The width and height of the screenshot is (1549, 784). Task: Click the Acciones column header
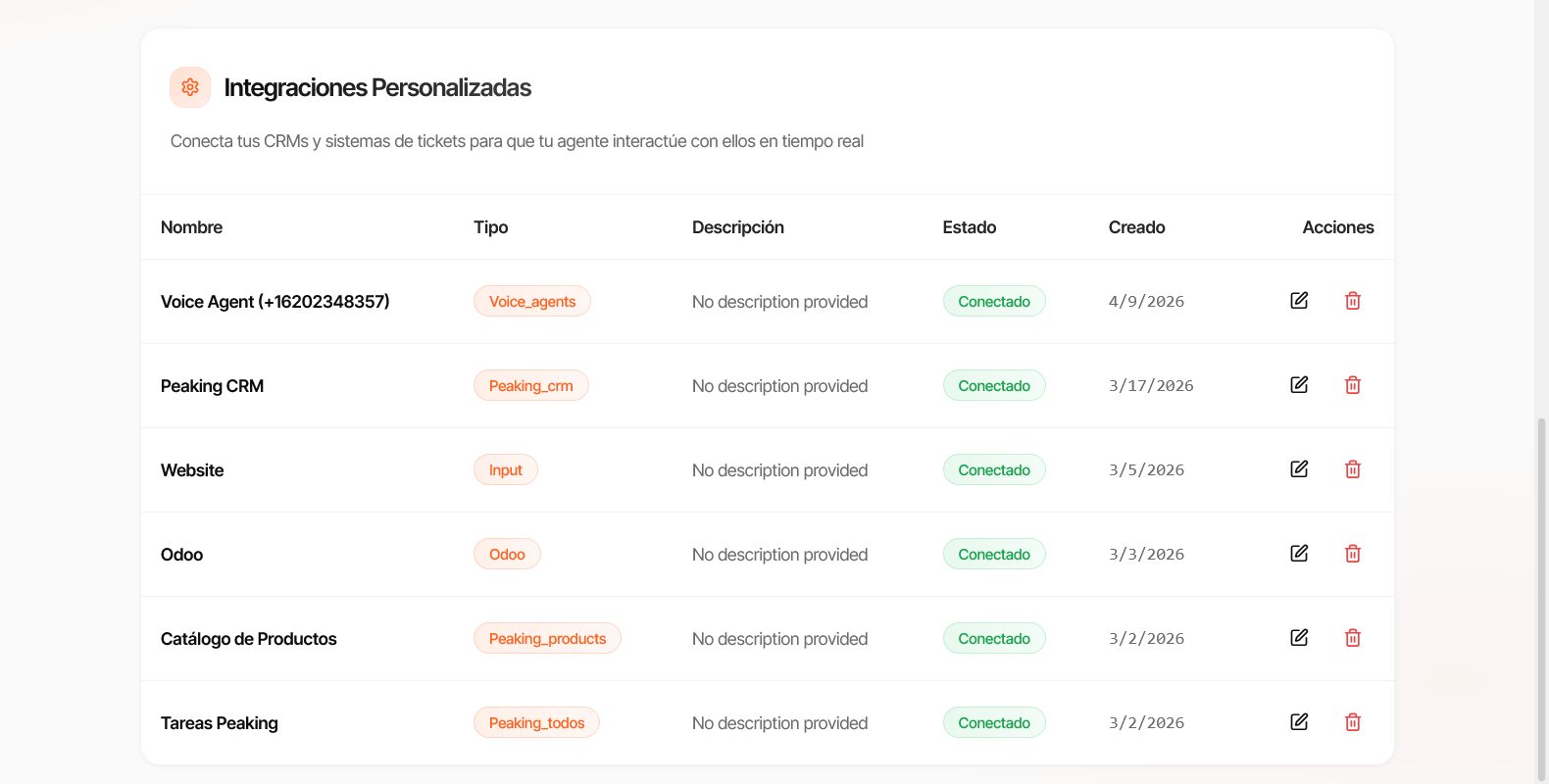[x=1338, y=227]
